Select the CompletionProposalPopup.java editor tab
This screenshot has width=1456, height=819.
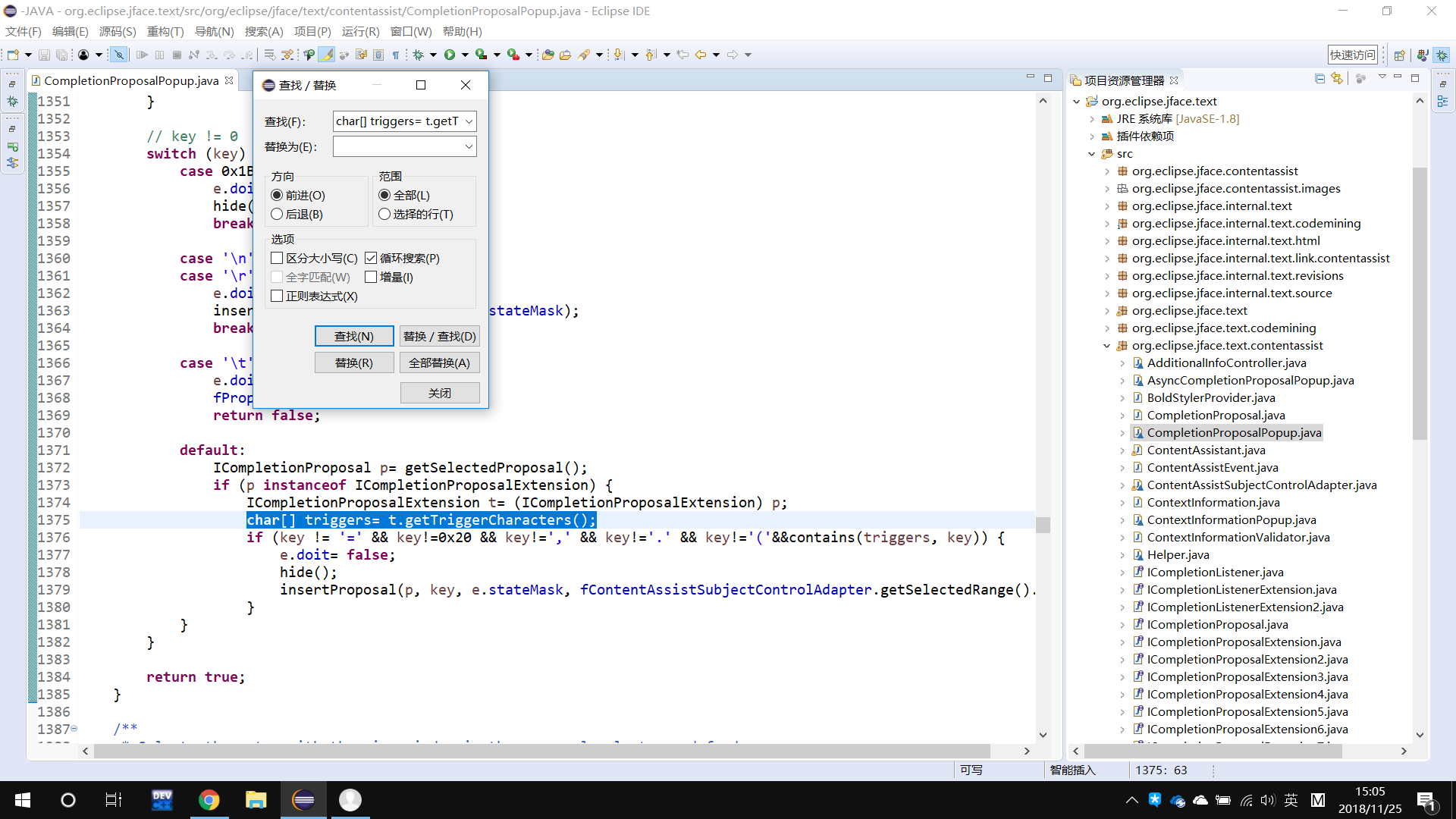(x=130, y=80)
